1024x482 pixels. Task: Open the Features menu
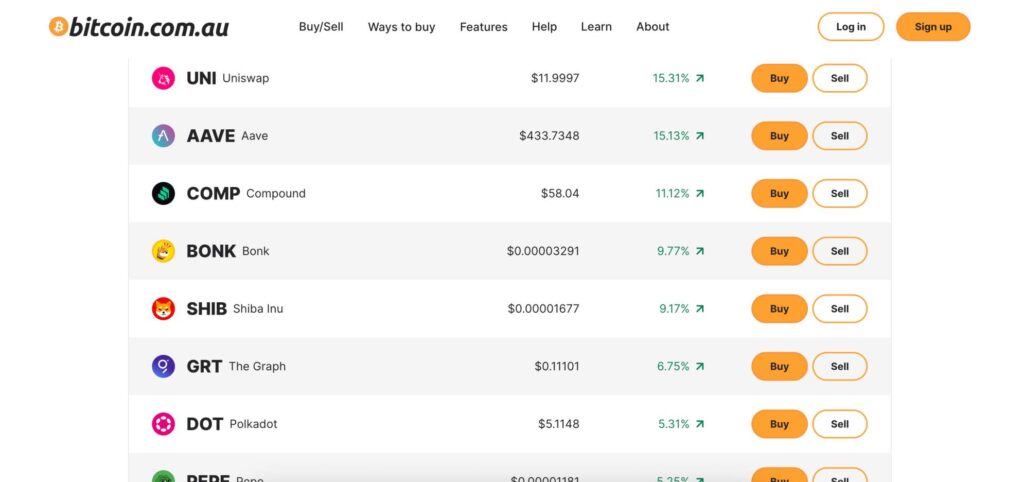coord(483,27)
